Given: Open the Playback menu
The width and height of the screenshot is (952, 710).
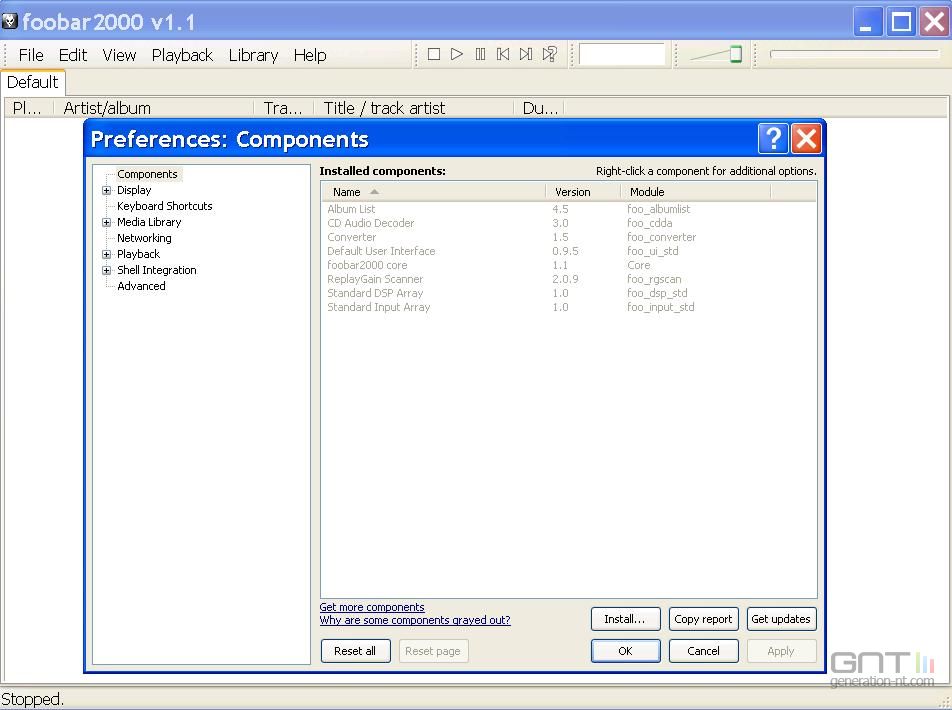Looking at the screenshot, I should [x=182, y=55].
